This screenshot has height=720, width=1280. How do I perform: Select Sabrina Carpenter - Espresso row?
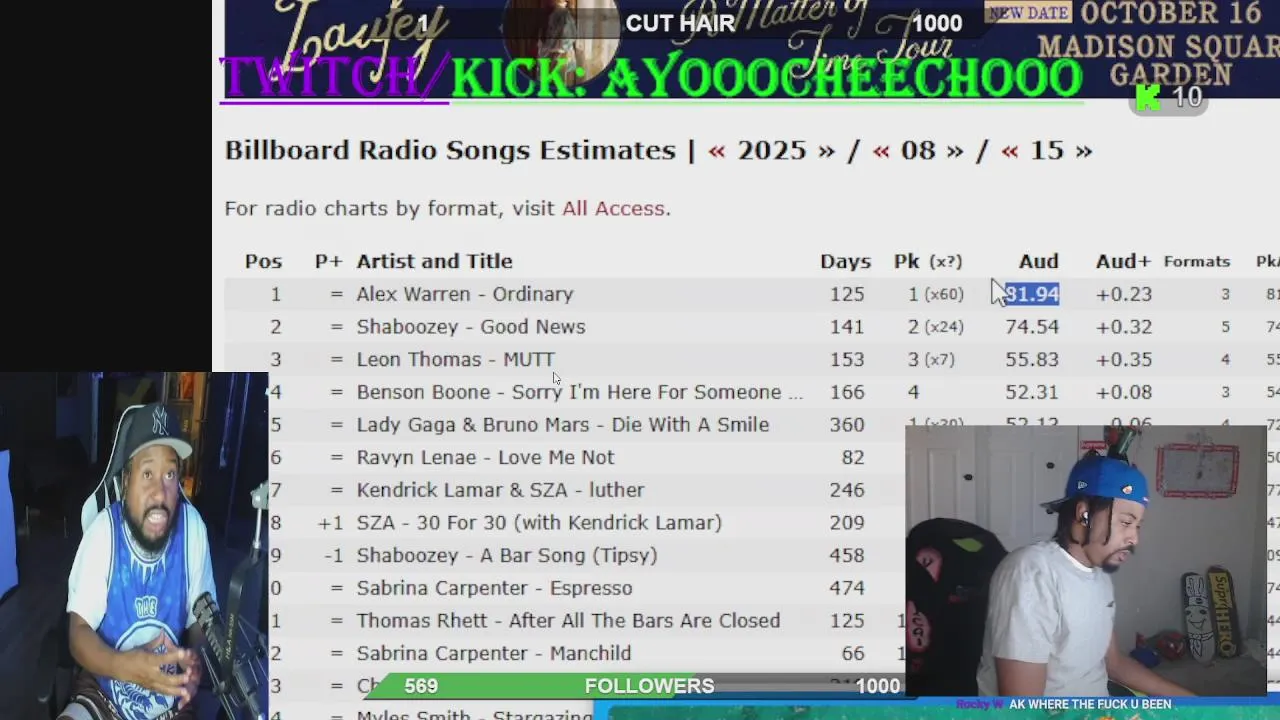(586, 588)
